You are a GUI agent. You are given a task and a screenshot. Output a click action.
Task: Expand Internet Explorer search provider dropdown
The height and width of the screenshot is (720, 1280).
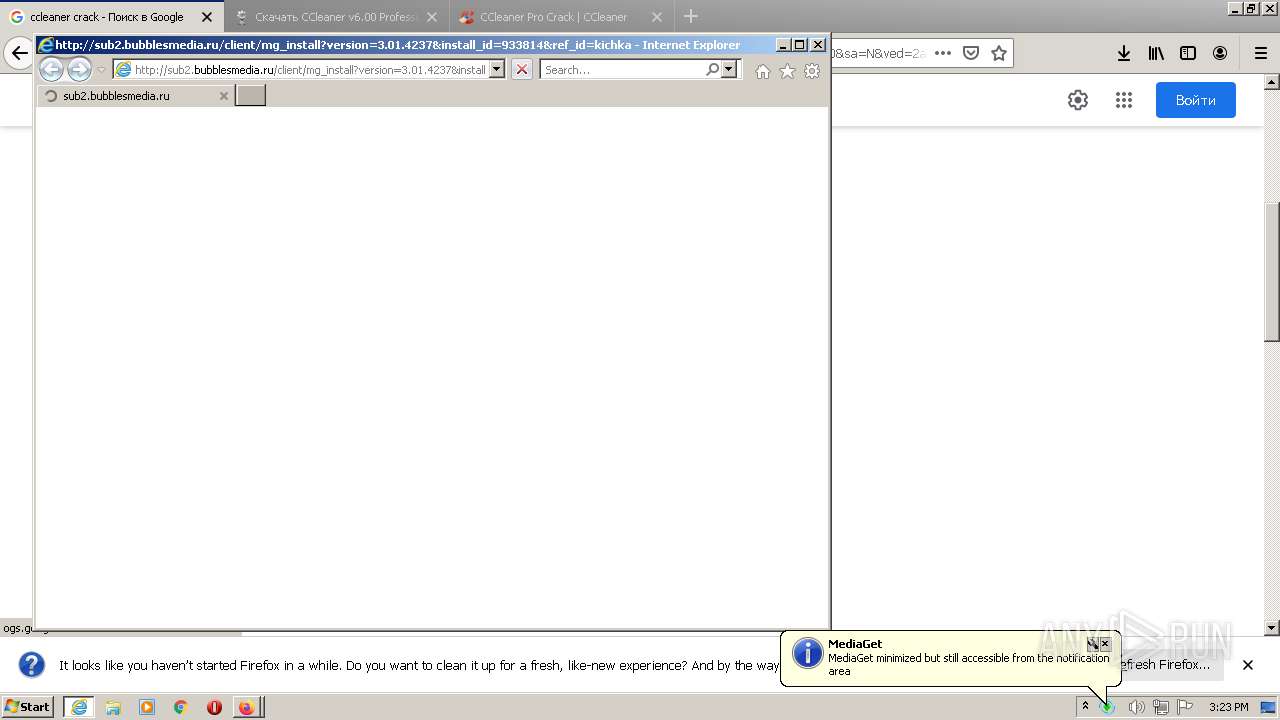click(728, 69)
